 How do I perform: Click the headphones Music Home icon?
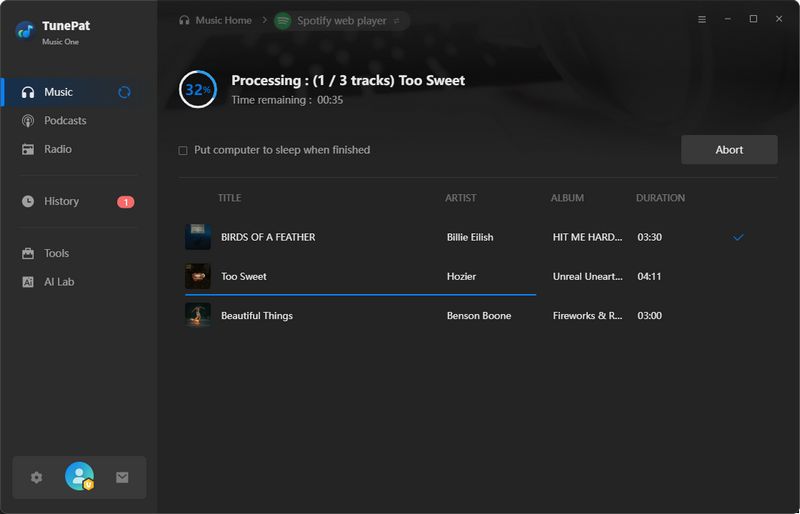pyautogui.click(x=184, y=21)
